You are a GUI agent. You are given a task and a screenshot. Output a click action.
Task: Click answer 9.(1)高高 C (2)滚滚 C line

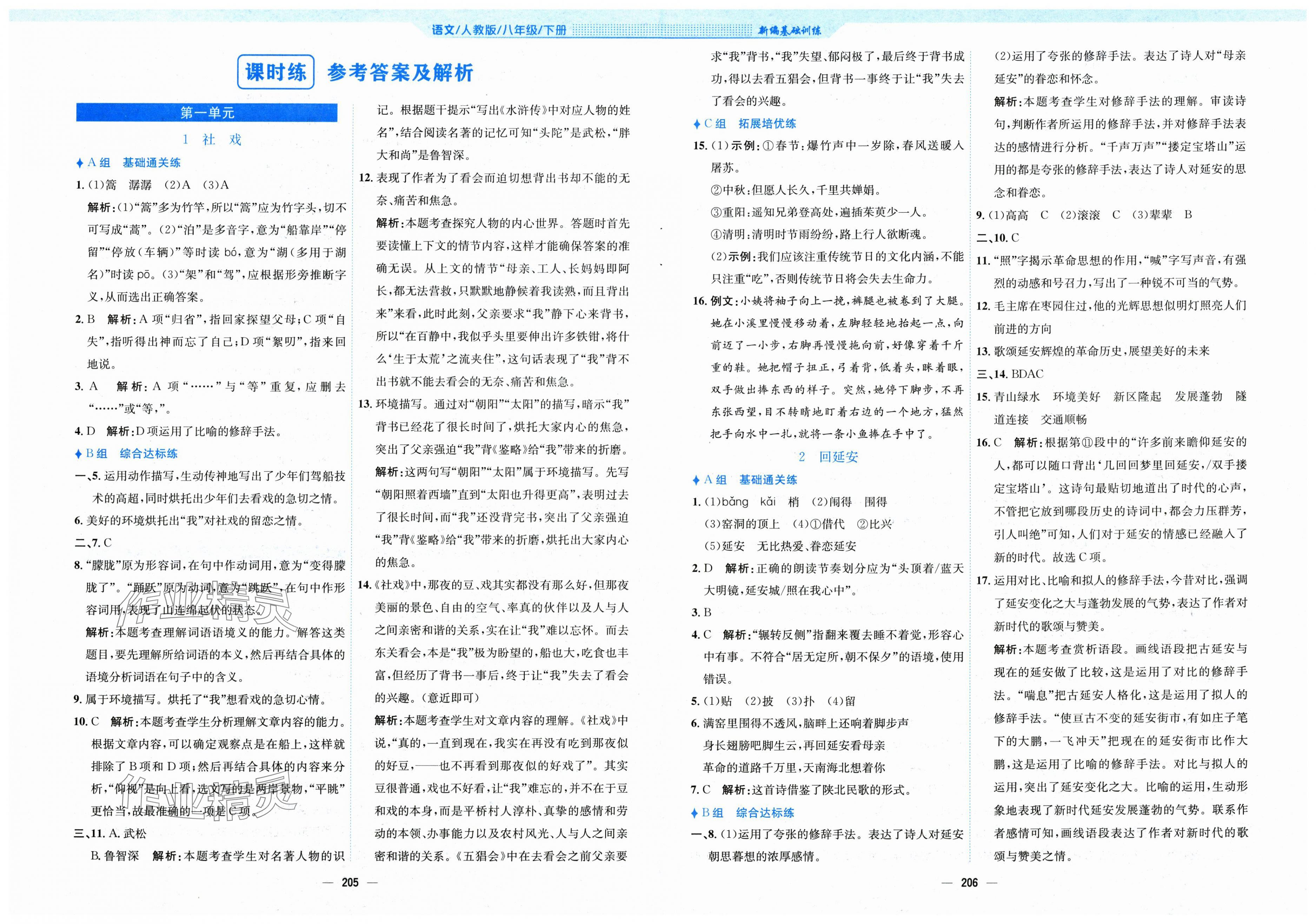click(1084, 215)
